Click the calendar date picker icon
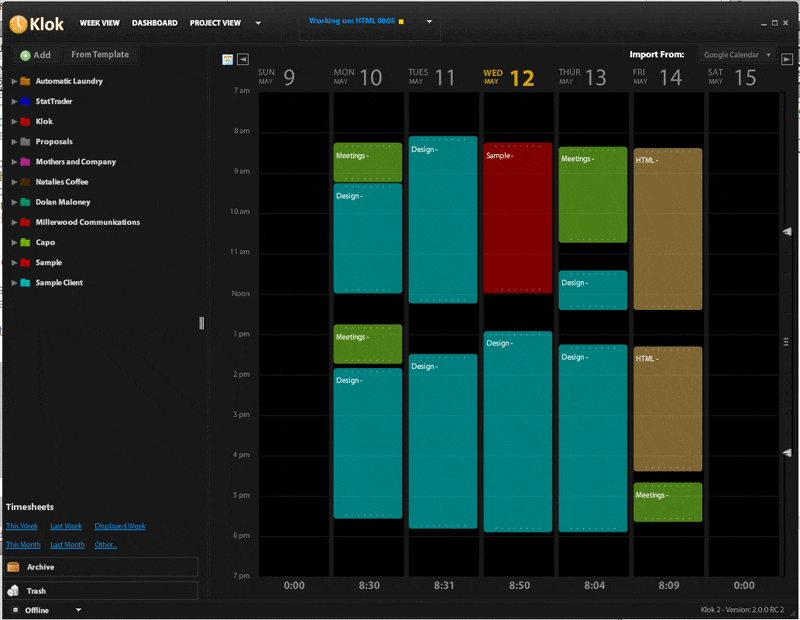 tap(227, 59)
